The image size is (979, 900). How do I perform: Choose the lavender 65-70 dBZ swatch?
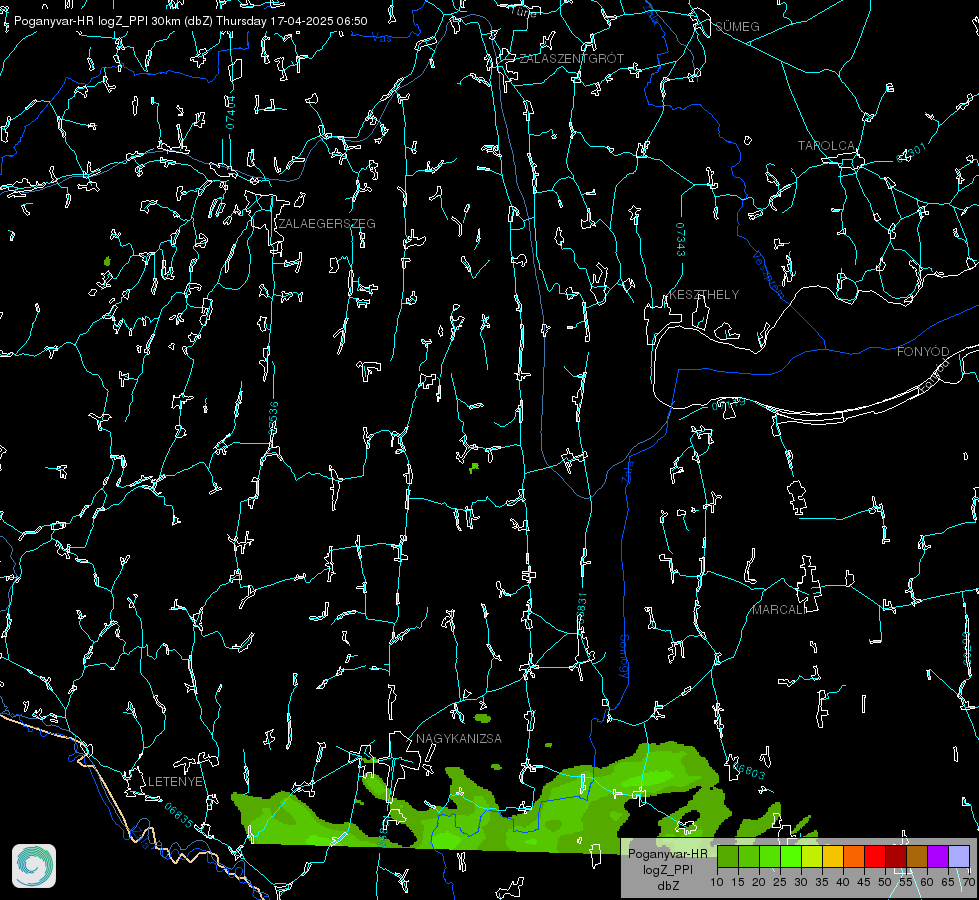[x=959, y=856]
